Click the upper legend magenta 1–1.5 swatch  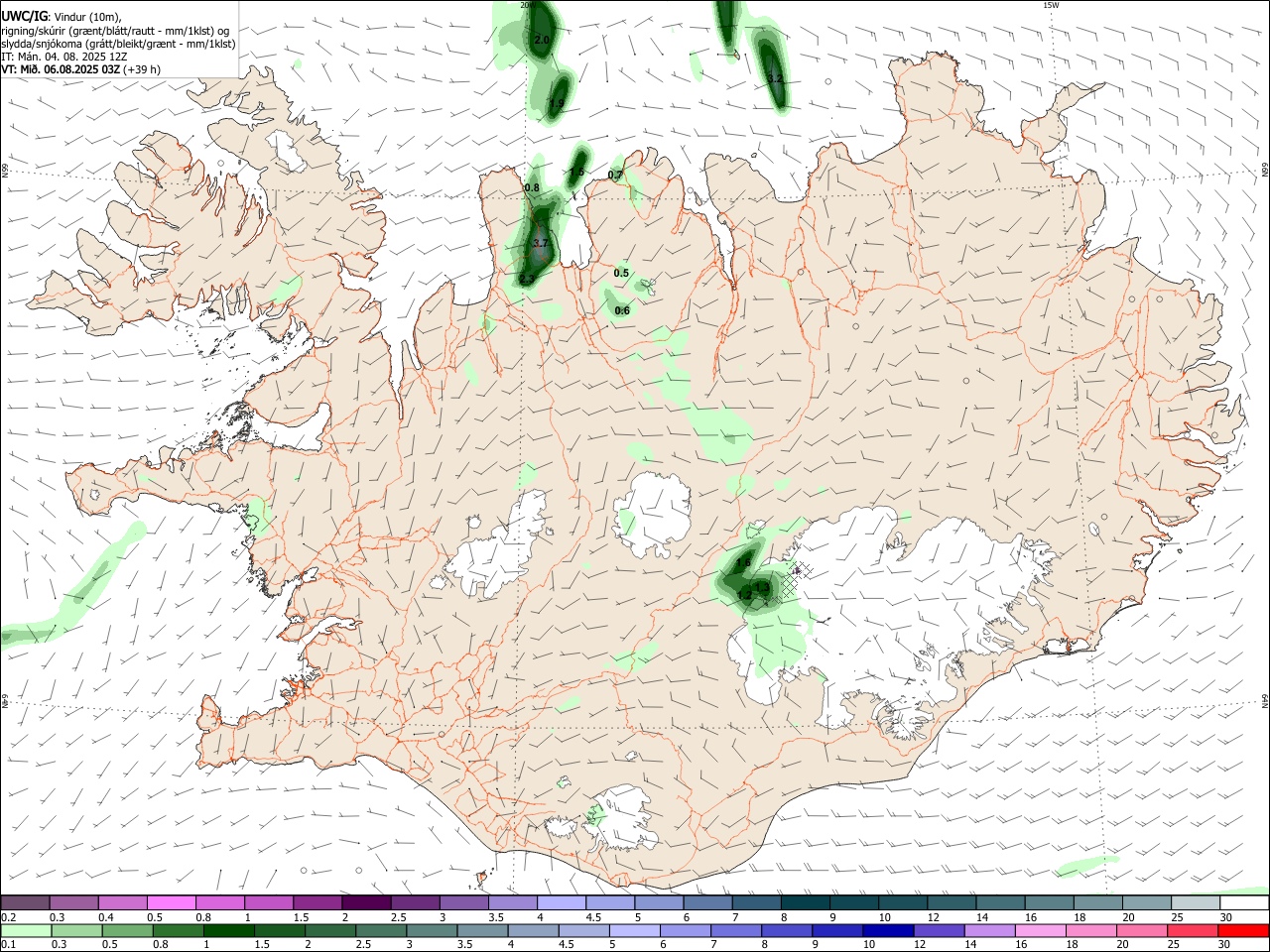[x=268, y=902]
